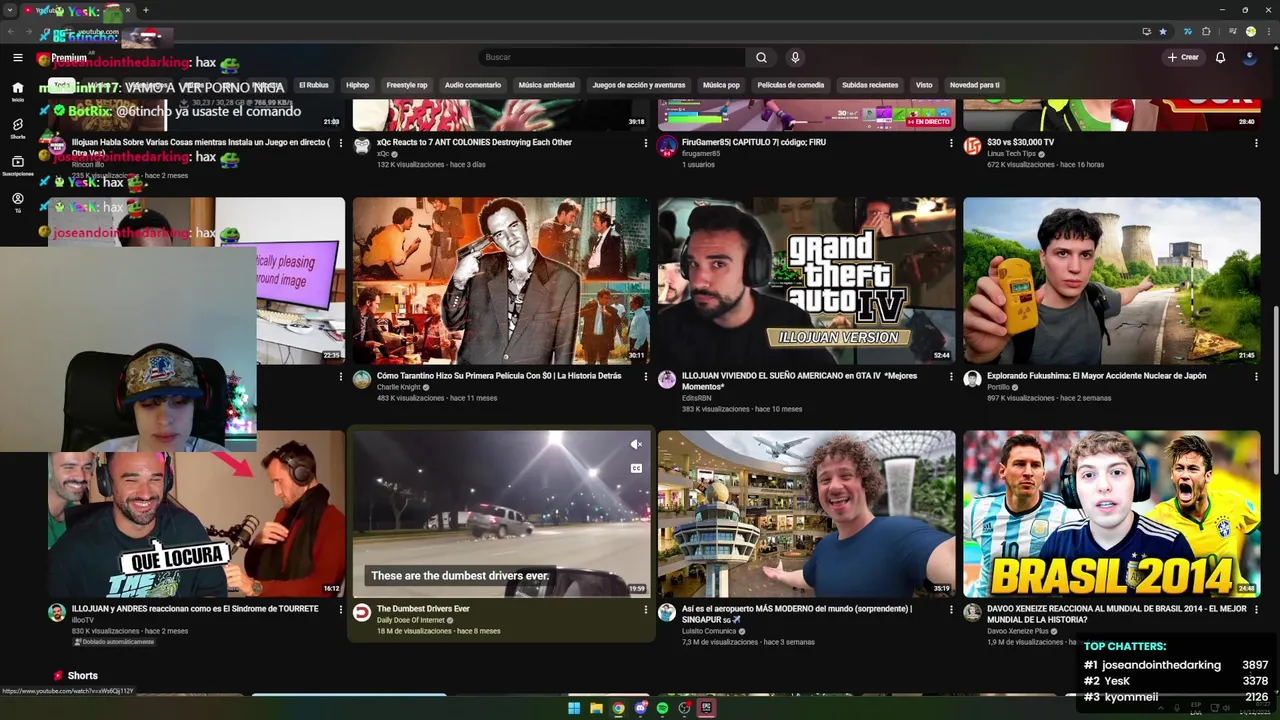Open options for the Singapur airport video
The image size is (1280, 720).
[950, 610]
